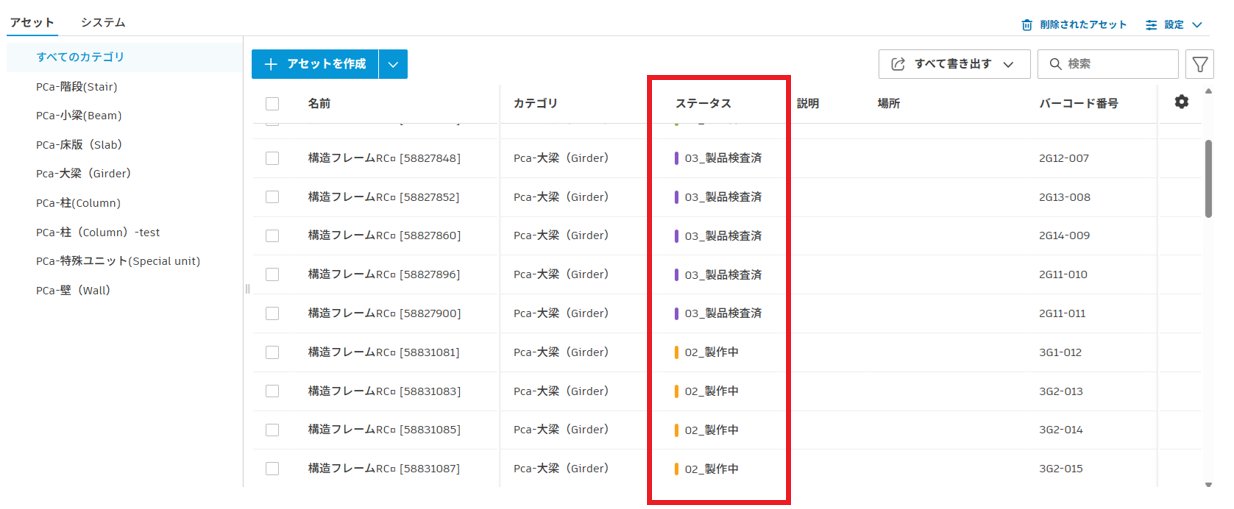Image resolution: width=1234 pixels, height=509 pixels.
Task: Check the row for 構造フレームRC [58831085]
Action: [272, 430]
